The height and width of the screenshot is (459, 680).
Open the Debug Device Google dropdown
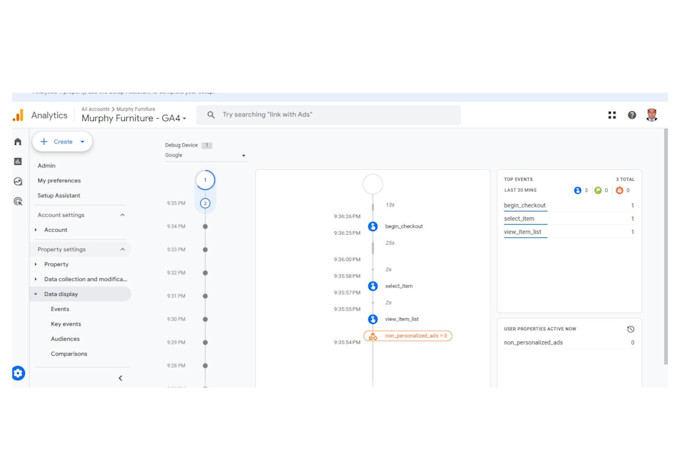[x=205, y=155]
